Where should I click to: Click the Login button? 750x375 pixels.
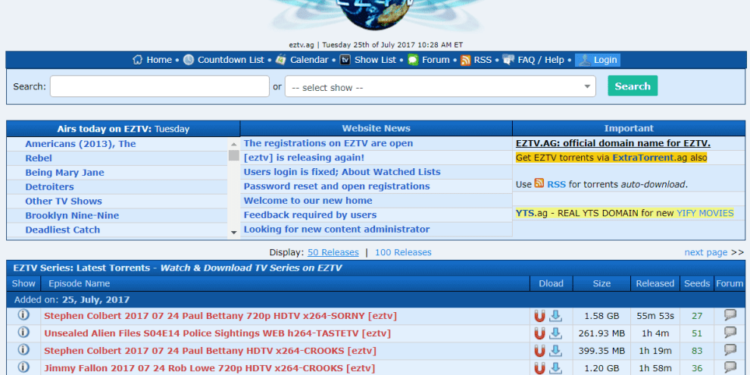click(x=598, y=60)
